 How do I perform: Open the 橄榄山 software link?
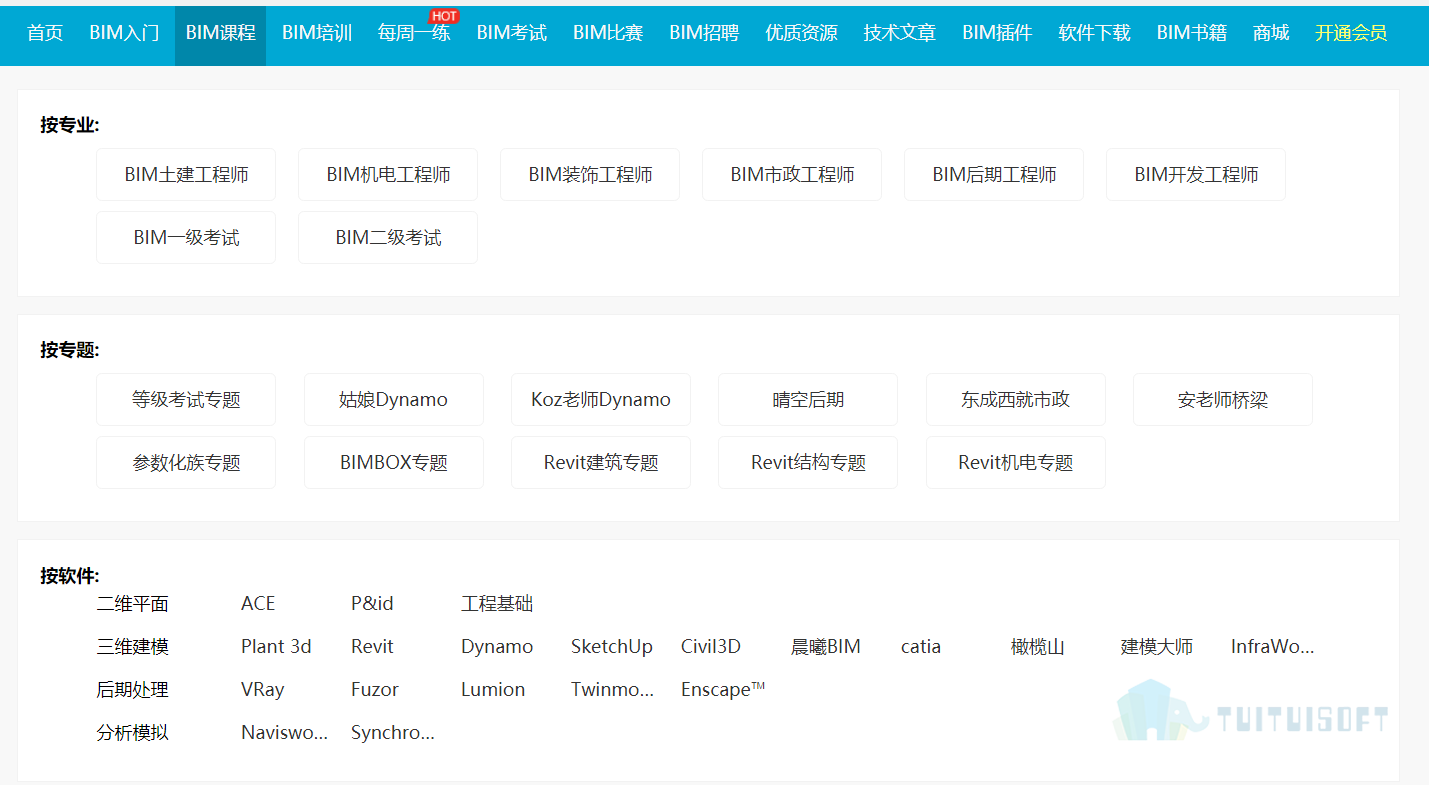(1038, 647)
